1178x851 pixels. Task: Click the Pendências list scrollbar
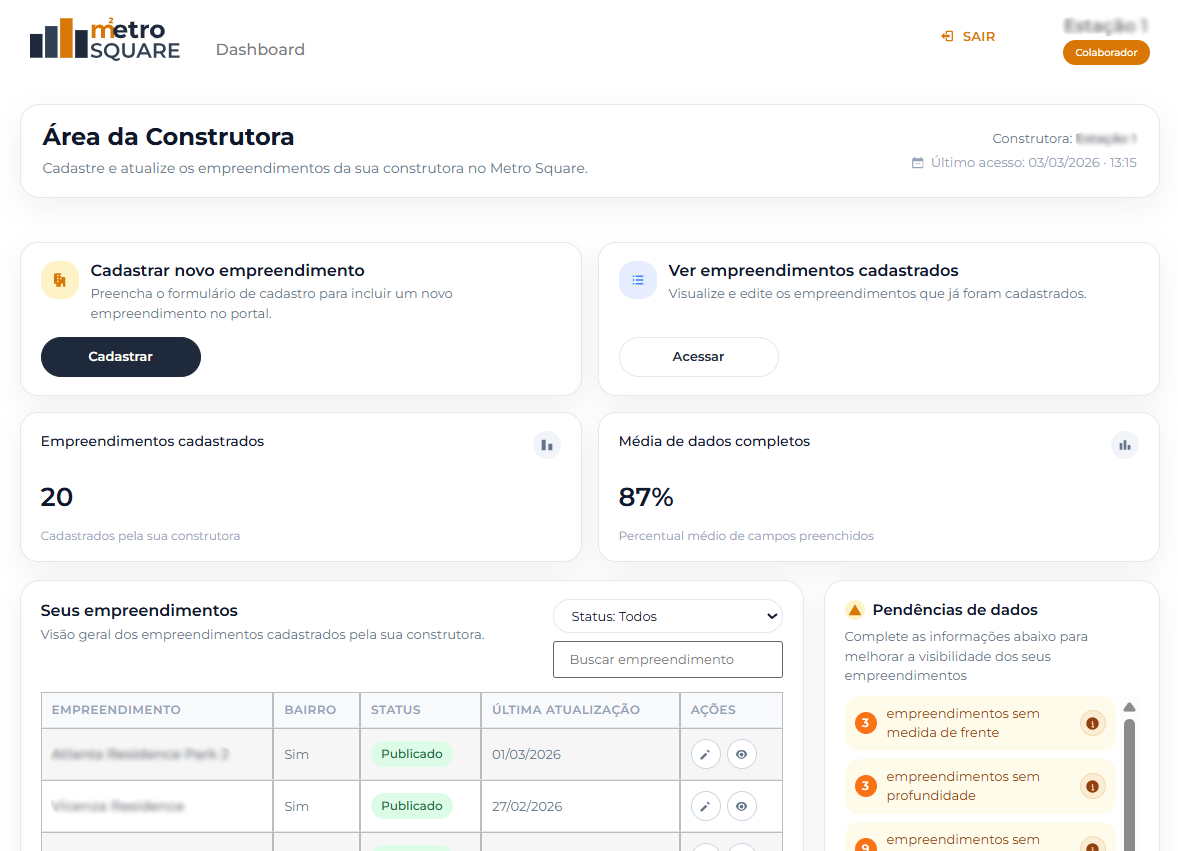click(x=1129, y=780)
